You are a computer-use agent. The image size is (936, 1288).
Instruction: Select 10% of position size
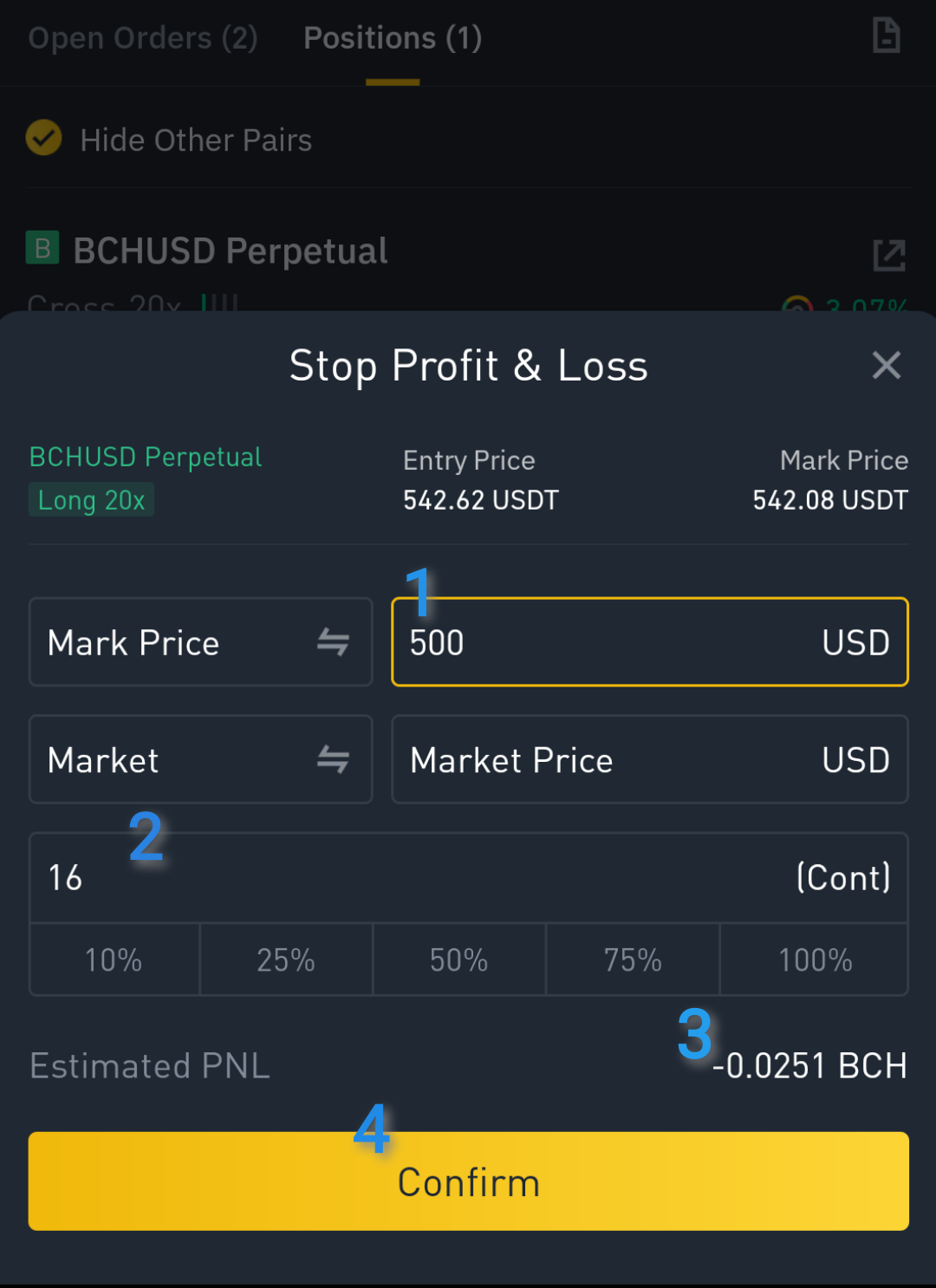(x=114, y=959)
